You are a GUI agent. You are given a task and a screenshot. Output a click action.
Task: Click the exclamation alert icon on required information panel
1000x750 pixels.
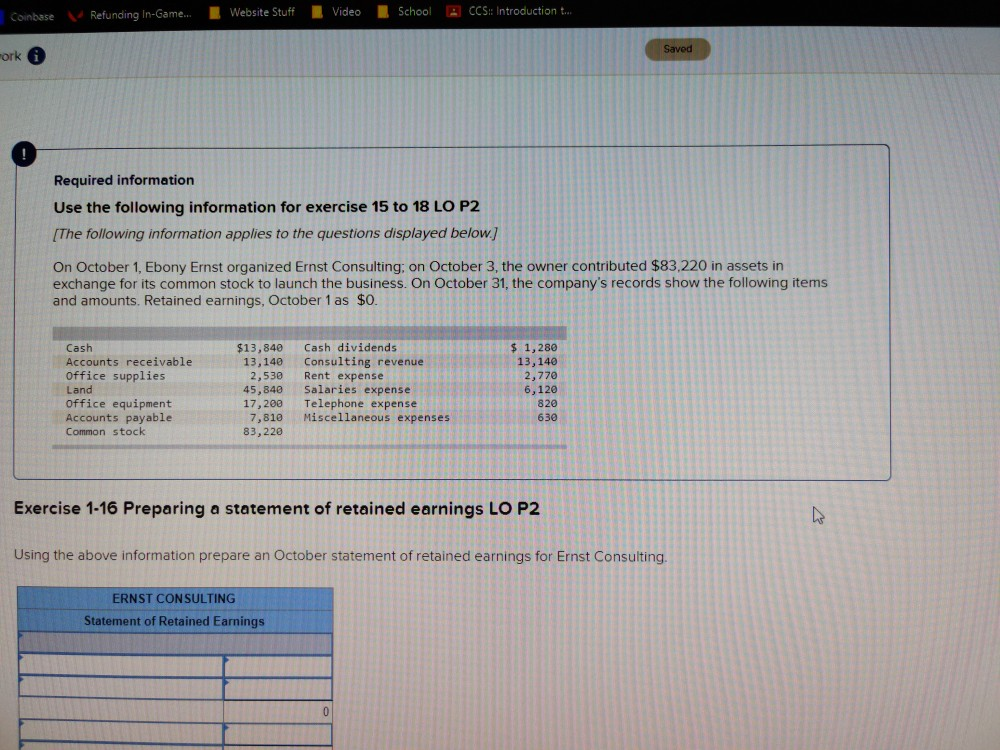click(x=24, y=154)
